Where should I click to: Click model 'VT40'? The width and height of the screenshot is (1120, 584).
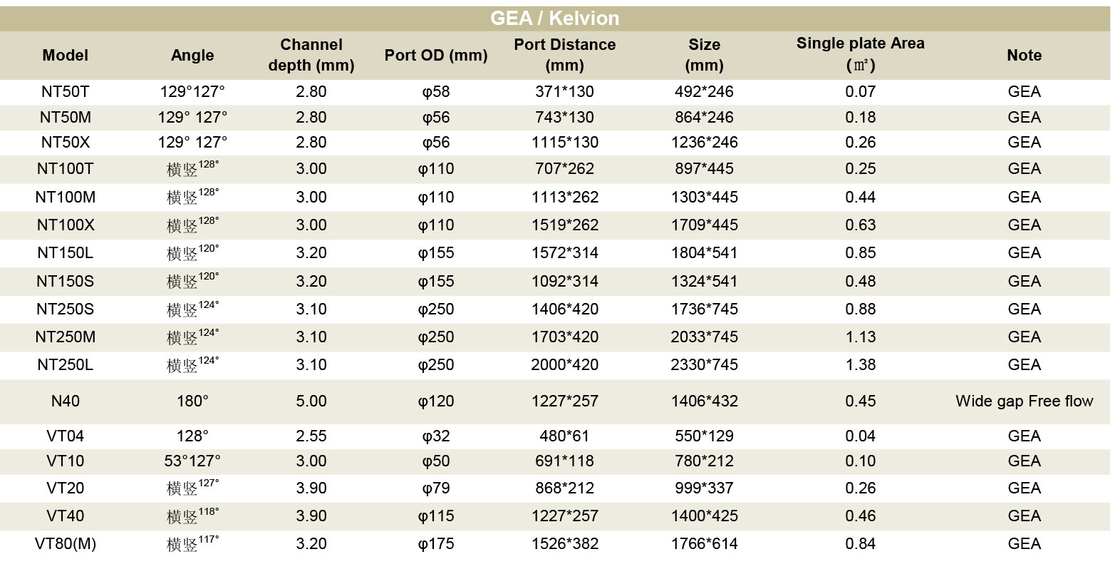[x=65, y=516]
